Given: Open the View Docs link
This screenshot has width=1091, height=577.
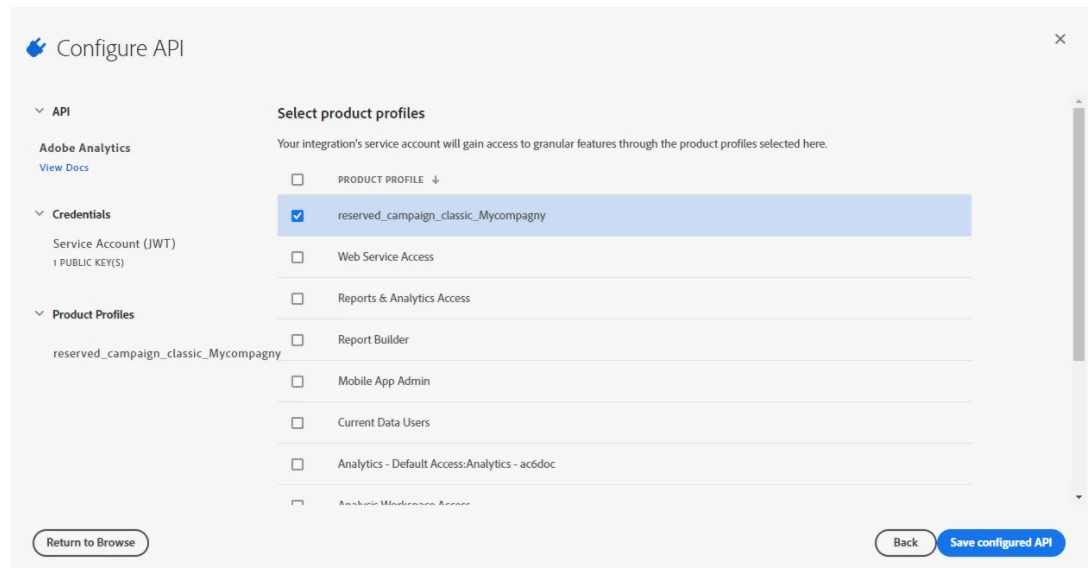Looking at the screenshot, I should [64, 168].
